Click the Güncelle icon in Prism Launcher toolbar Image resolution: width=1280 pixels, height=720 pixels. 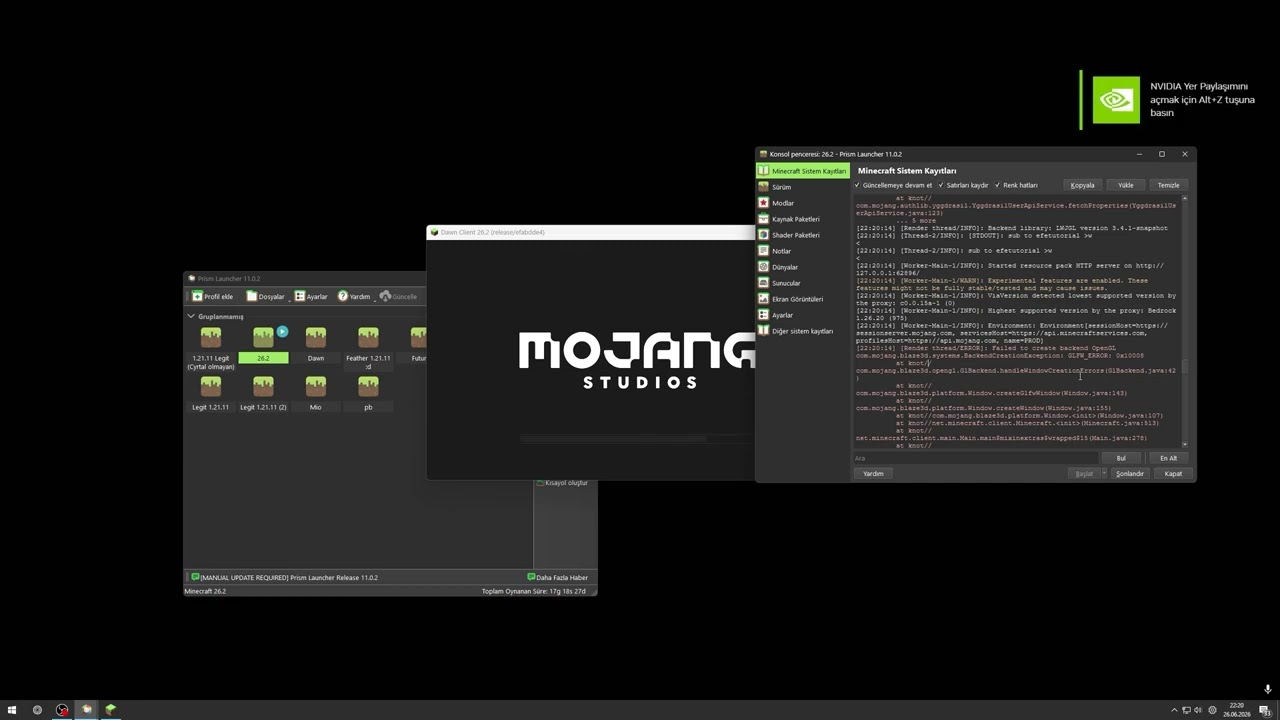tap(398, 296)
